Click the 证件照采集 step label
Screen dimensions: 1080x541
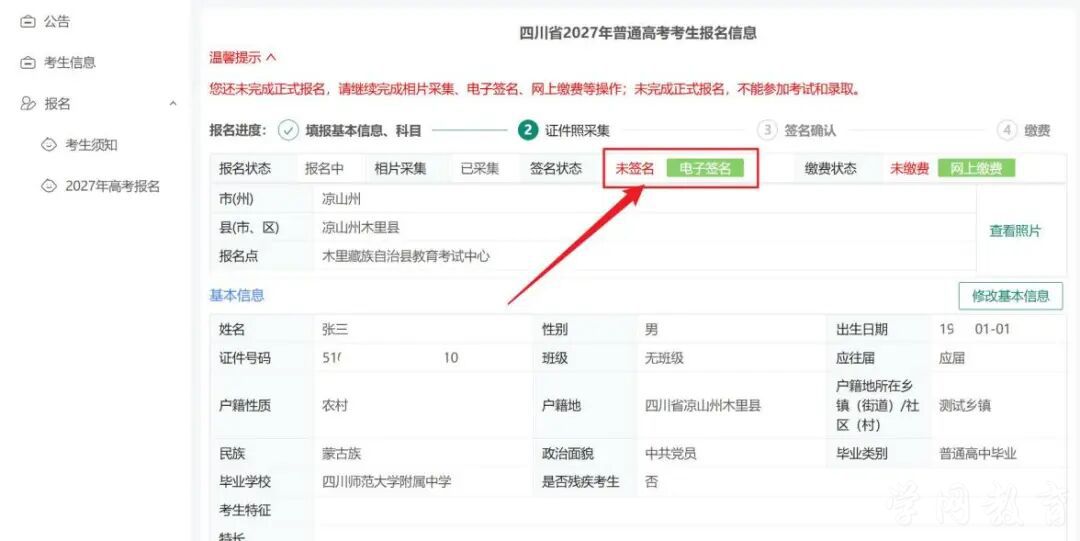click(577, 130)
